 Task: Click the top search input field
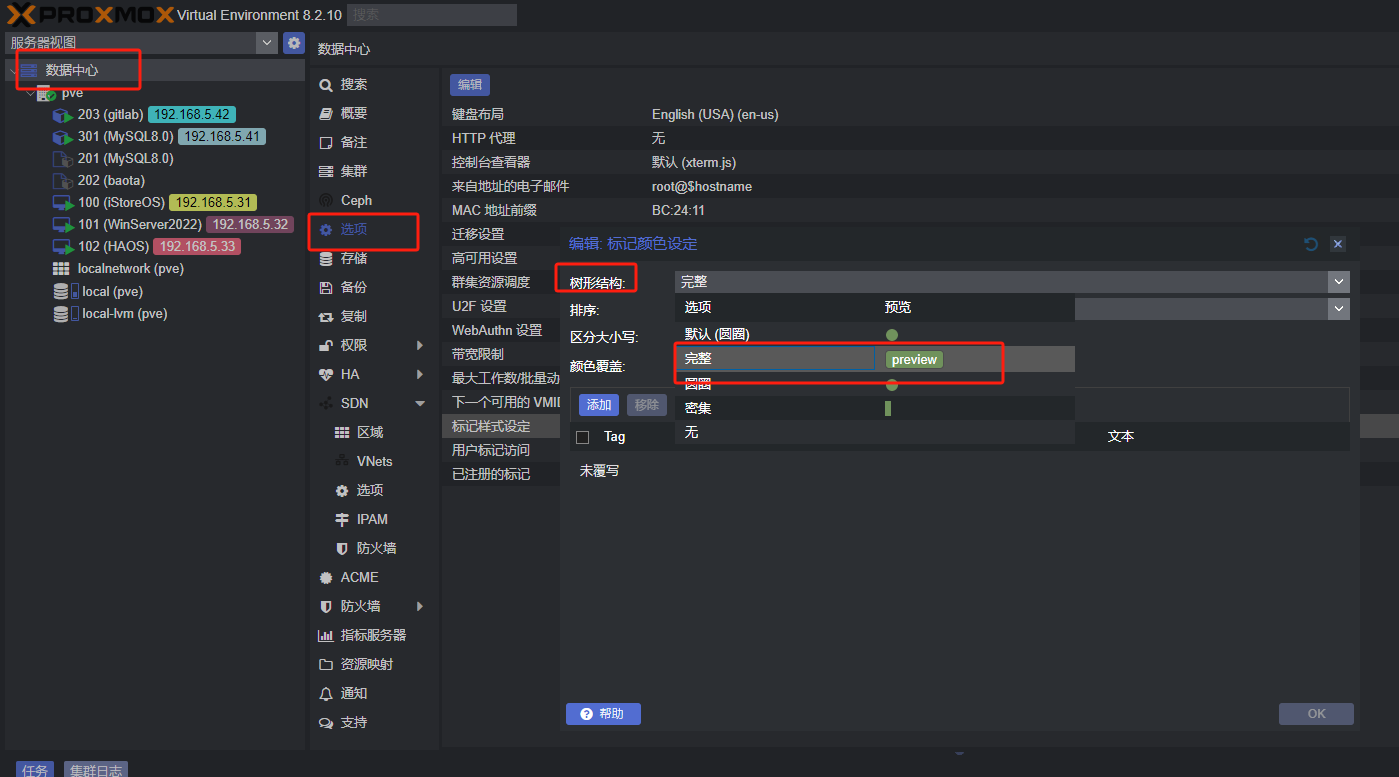point(432,15)
